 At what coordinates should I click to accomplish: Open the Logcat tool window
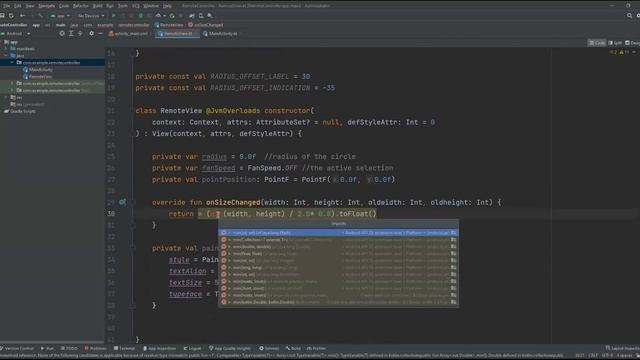click(x=192, y=348)
